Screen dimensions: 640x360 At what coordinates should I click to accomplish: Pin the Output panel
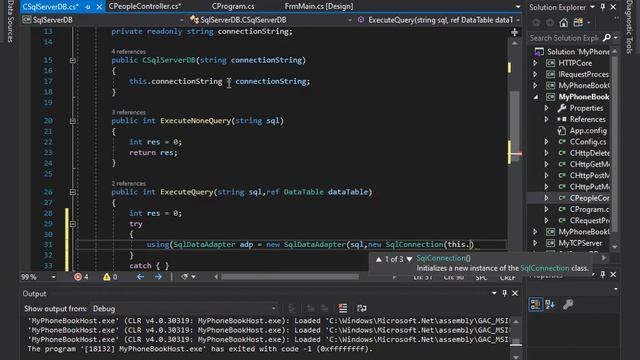[x=505, y=293]
